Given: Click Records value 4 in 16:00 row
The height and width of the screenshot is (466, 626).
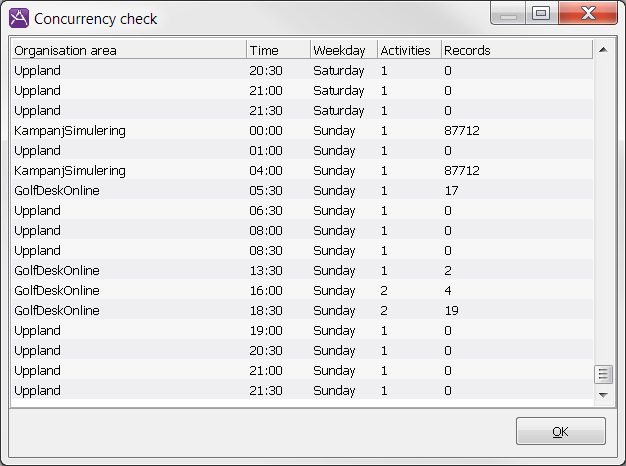Looking at the screenshot, I should (x=448, y=290).
